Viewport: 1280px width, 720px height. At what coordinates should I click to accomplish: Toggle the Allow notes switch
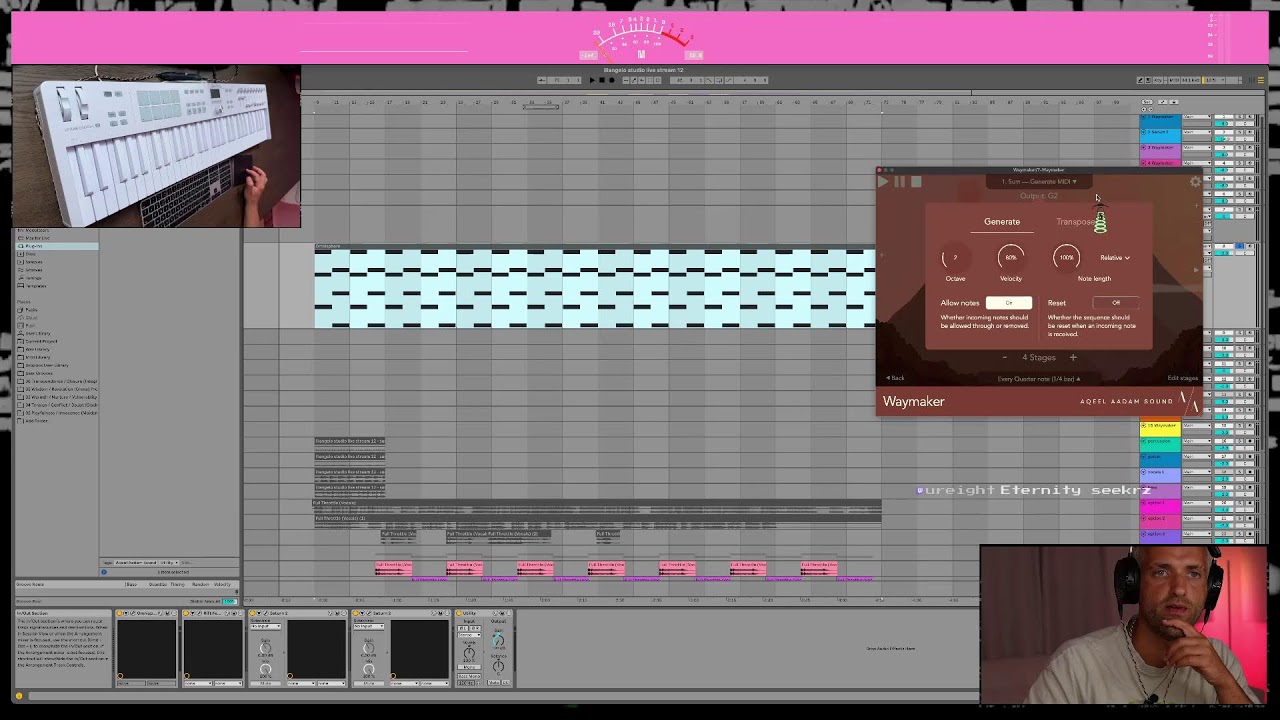[x=1009, y=303]
